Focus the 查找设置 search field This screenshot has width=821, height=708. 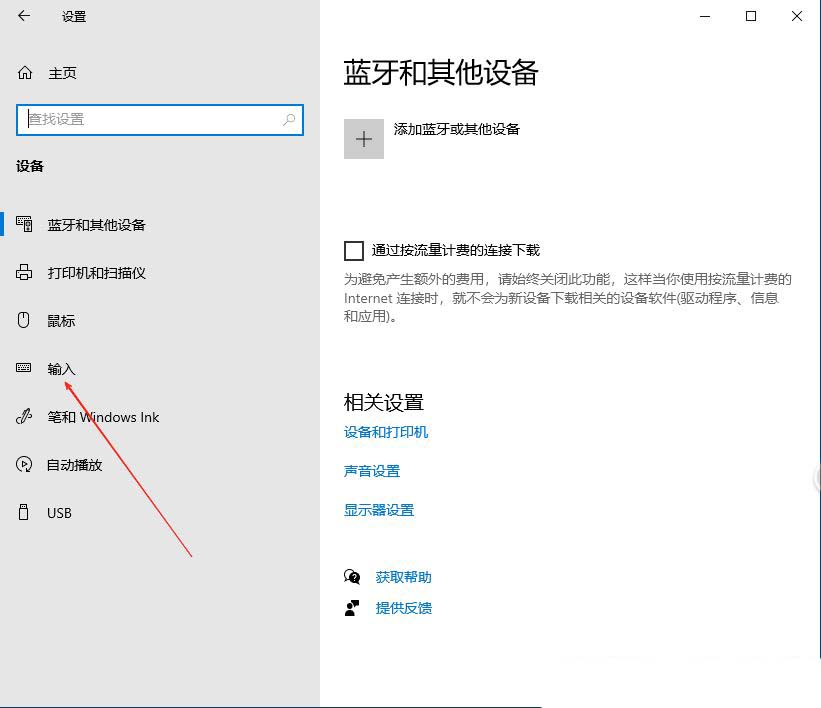point(150,119)
